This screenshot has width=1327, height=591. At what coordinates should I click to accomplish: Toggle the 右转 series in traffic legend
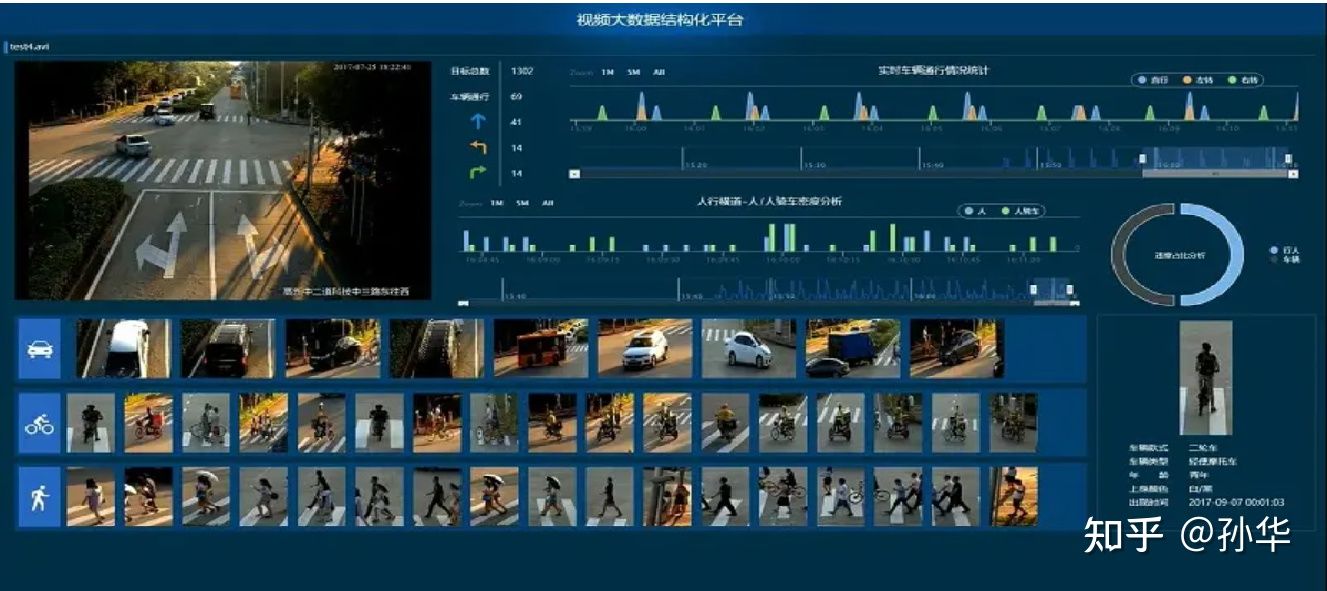1244,80
